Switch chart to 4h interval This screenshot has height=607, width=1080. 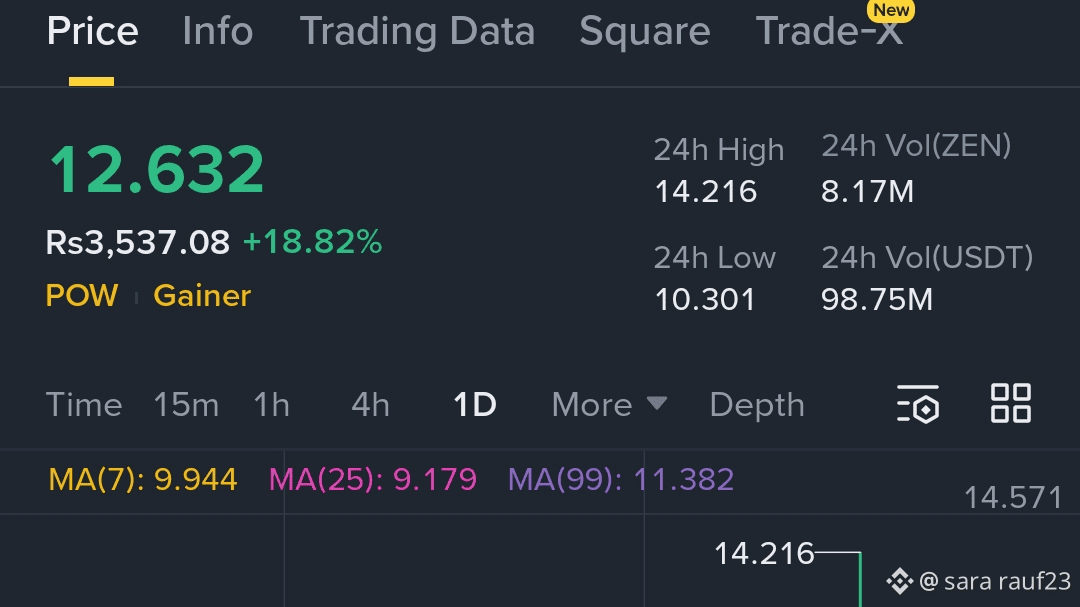pyautogui.click(x=370, y=404)
